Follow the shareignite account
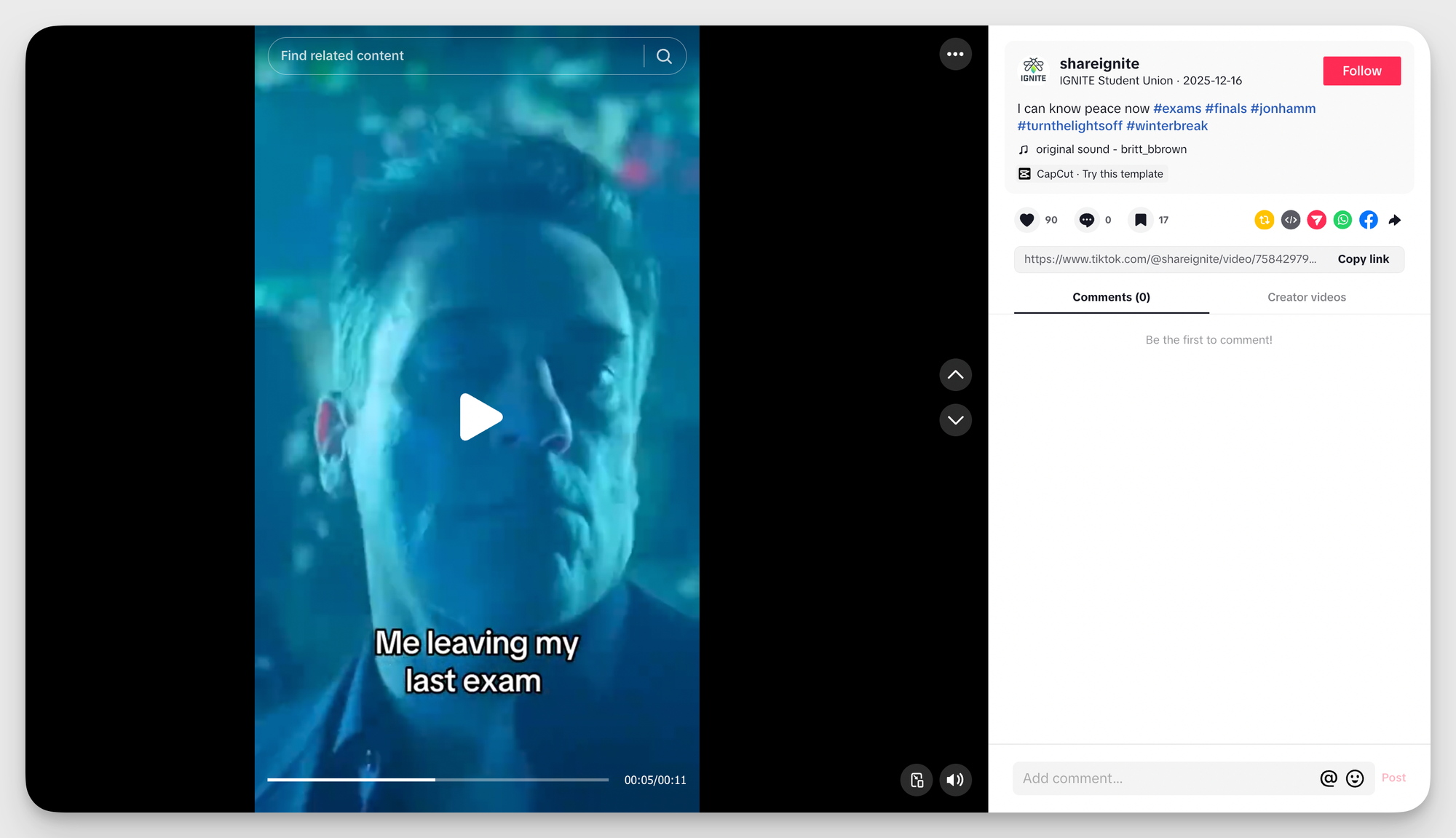 (x=1361, y=71)
